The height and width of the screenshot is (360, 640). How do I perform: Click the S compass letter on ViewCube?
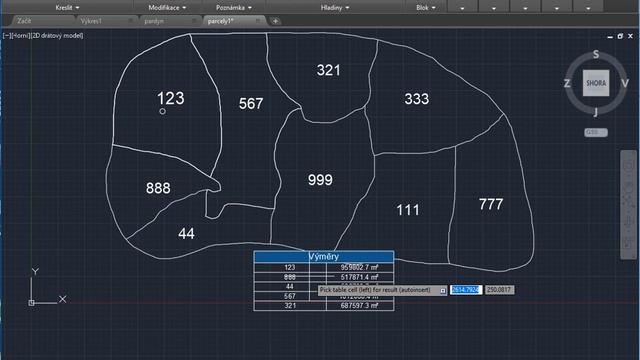[x=596, y=54]
